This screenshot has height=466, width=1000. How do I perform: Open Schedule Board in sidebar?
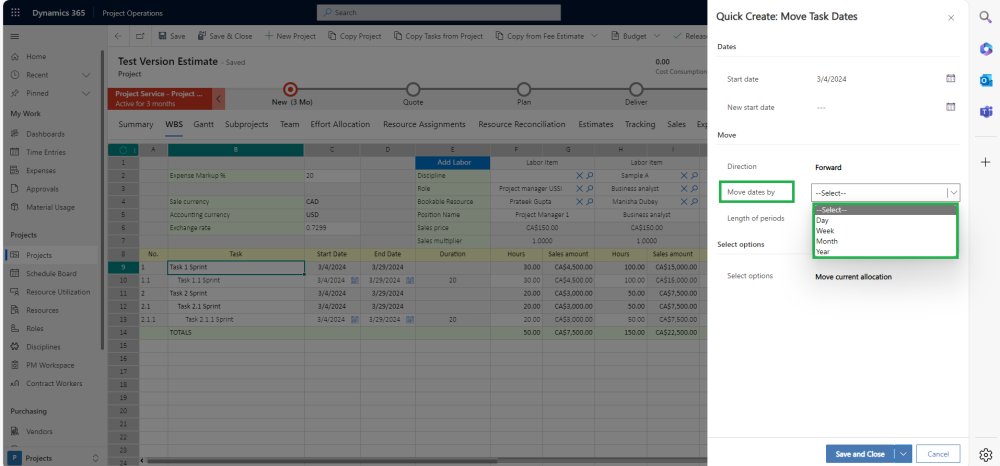point(51,273)
